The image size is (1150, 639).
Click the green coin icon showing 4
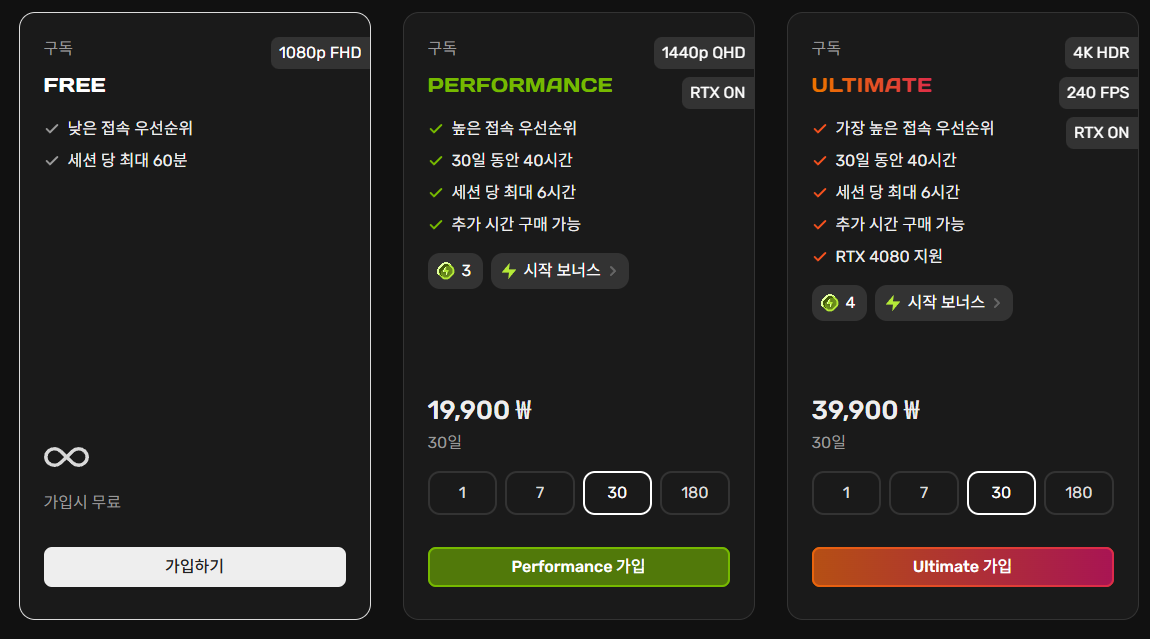click(829, 303)
